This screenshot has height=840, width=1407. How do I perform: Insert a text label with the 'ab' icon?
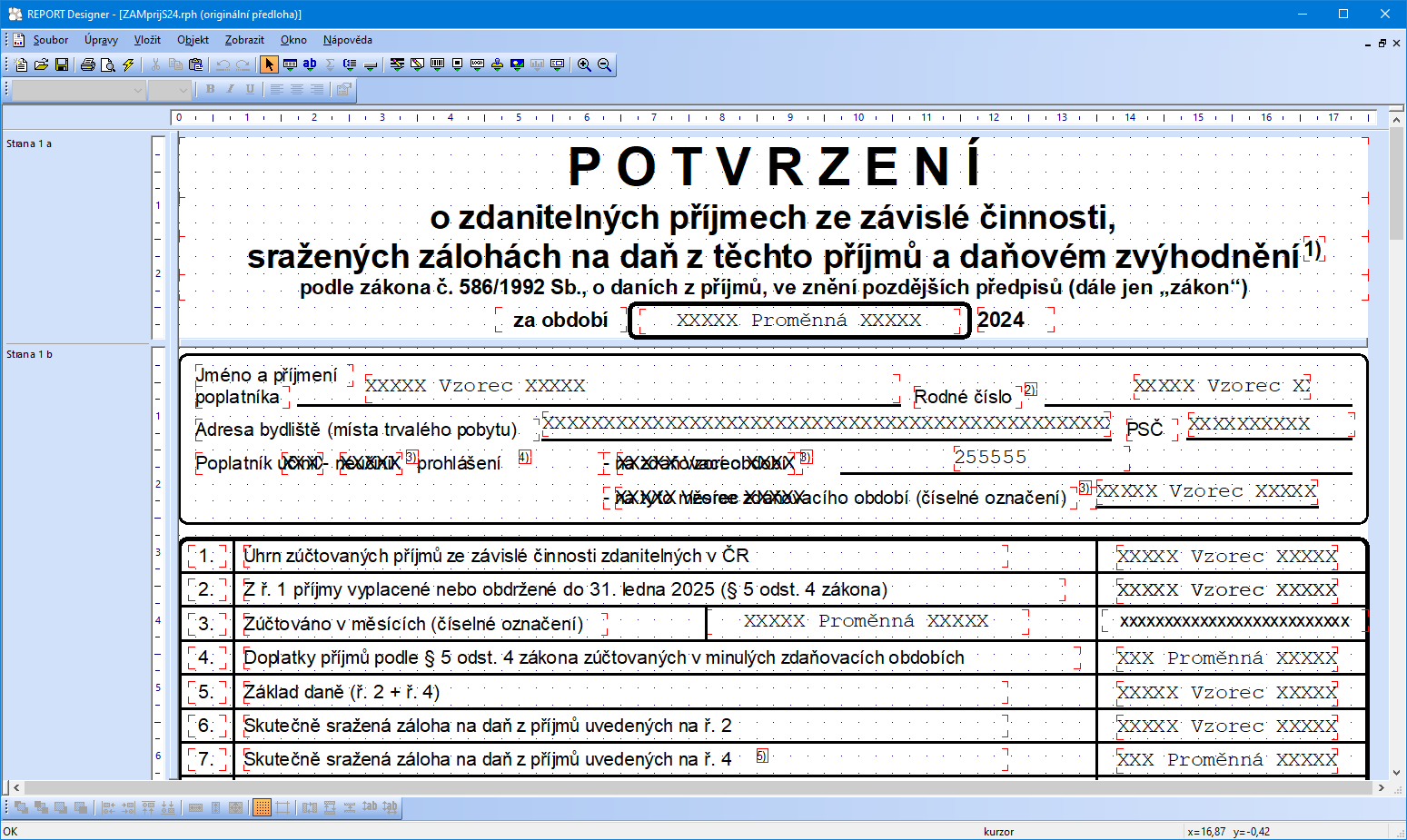310,64
